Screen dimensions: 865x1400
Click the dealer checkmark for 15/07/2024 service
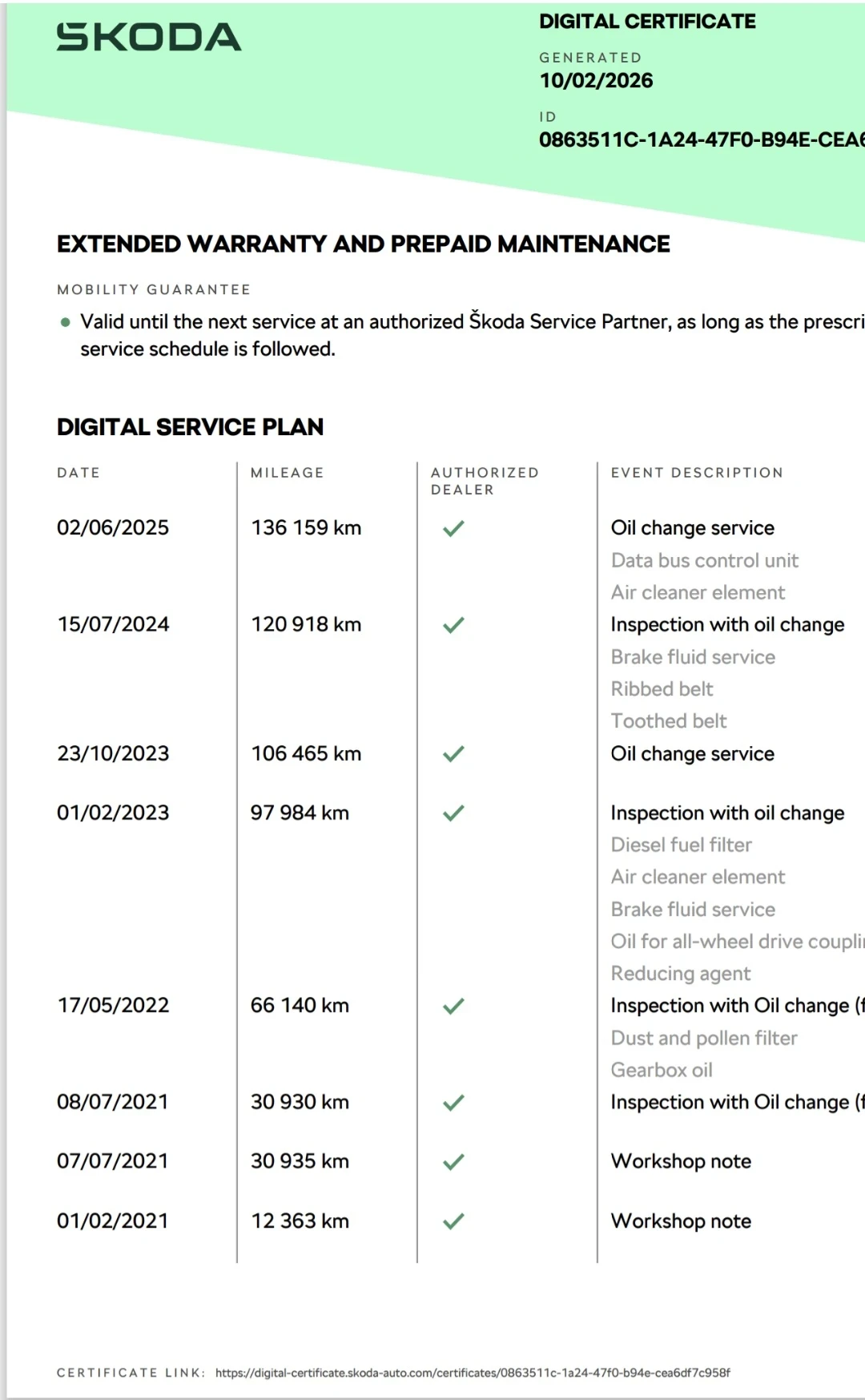point(453,625)
